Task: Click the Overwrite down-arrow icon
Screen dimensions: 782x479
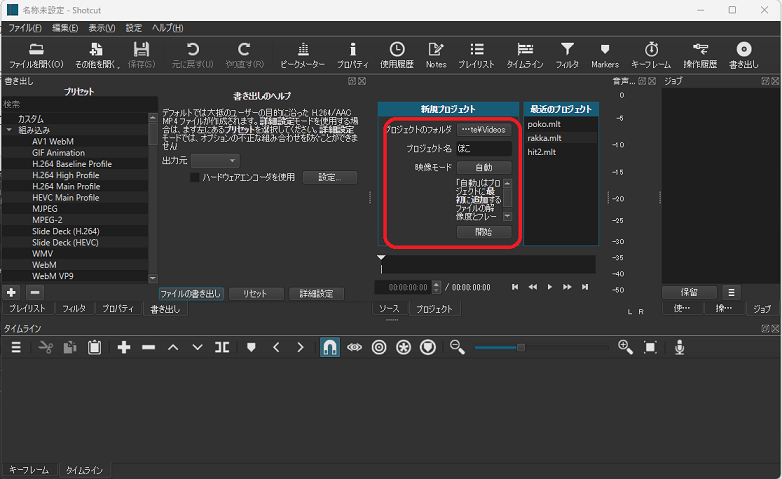Action: coord(197,347)
